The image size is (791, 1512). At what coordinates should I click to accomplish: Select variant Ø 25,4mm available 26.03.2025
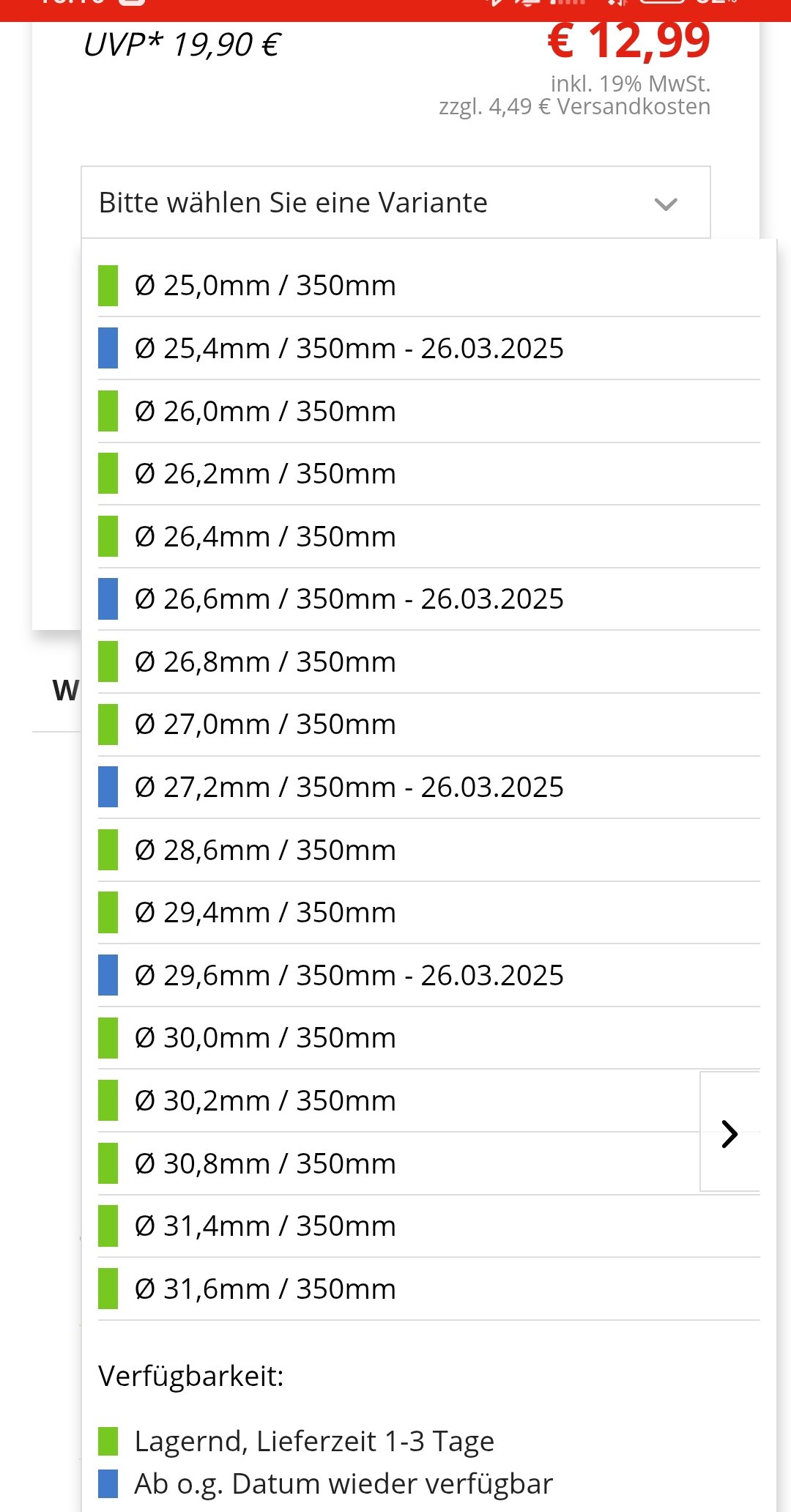349,349
